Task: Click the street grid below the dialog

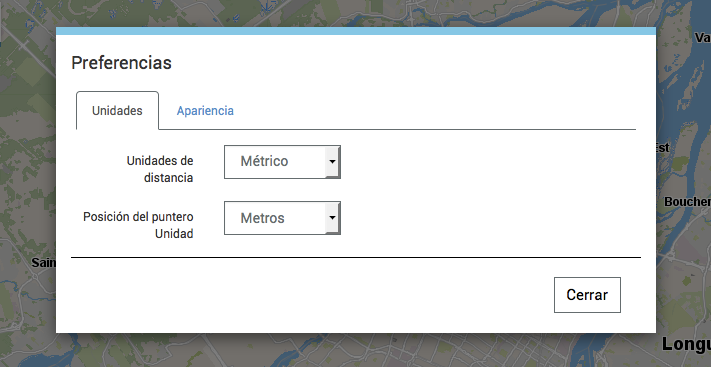Action: (453, 352)
